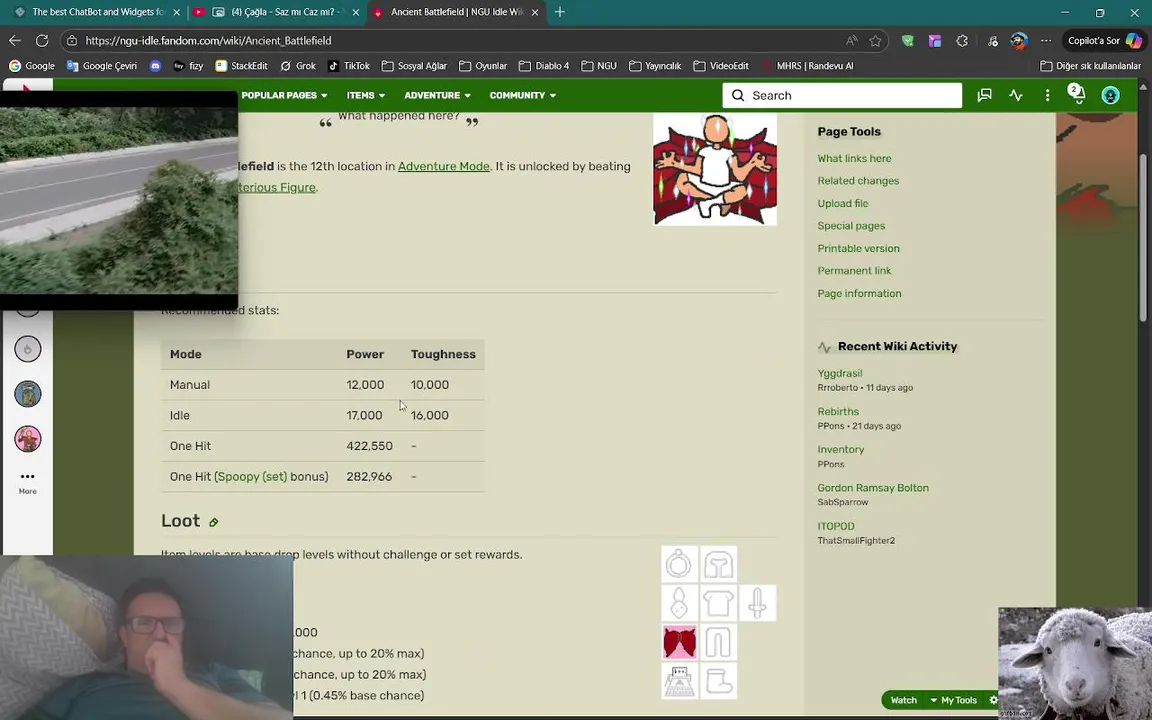Open the notifications bell with badge 2
1152x720 pixels.
pos(1077,94)
